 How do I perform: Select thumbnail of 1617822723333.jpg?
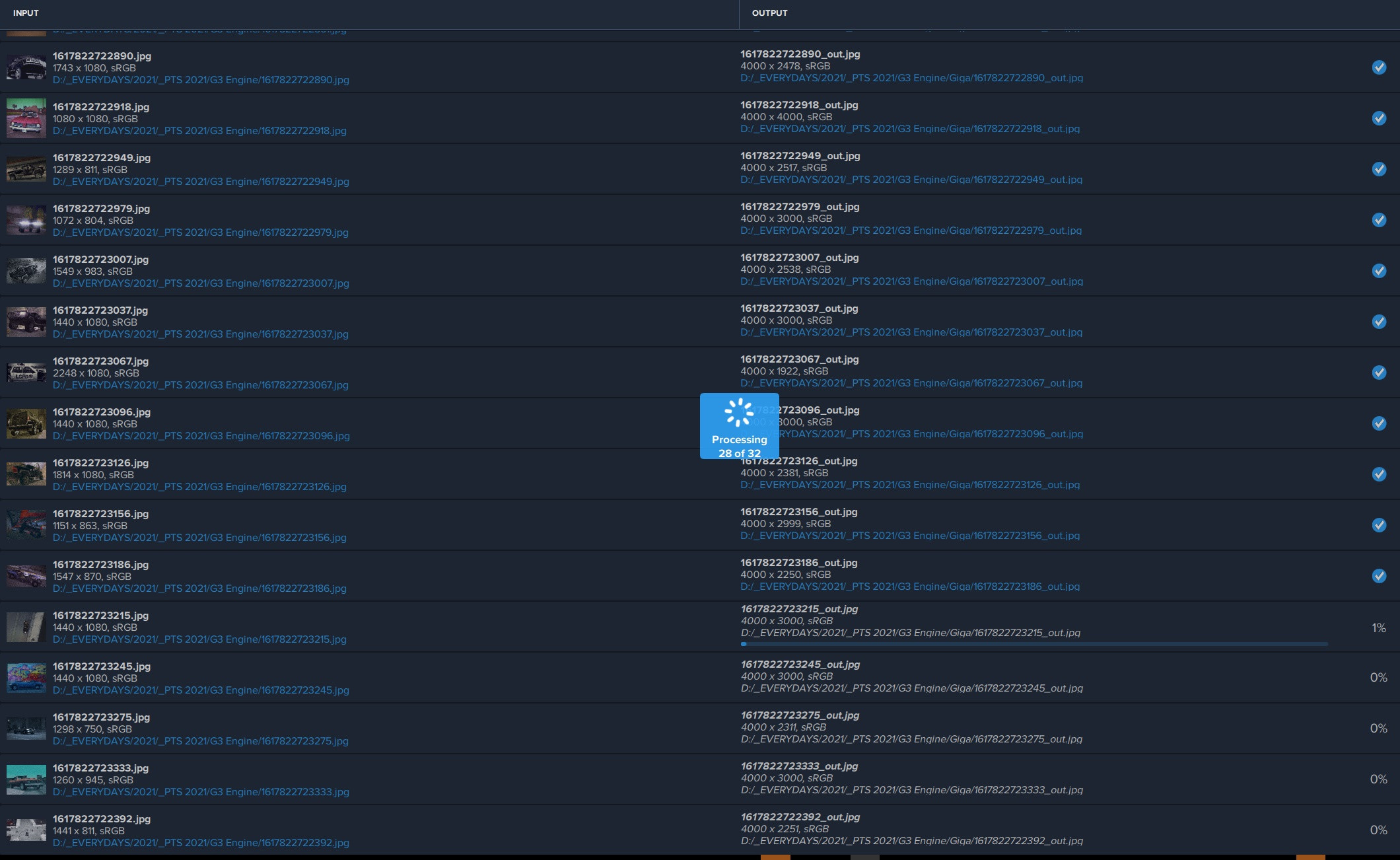[x=26, y=779]
